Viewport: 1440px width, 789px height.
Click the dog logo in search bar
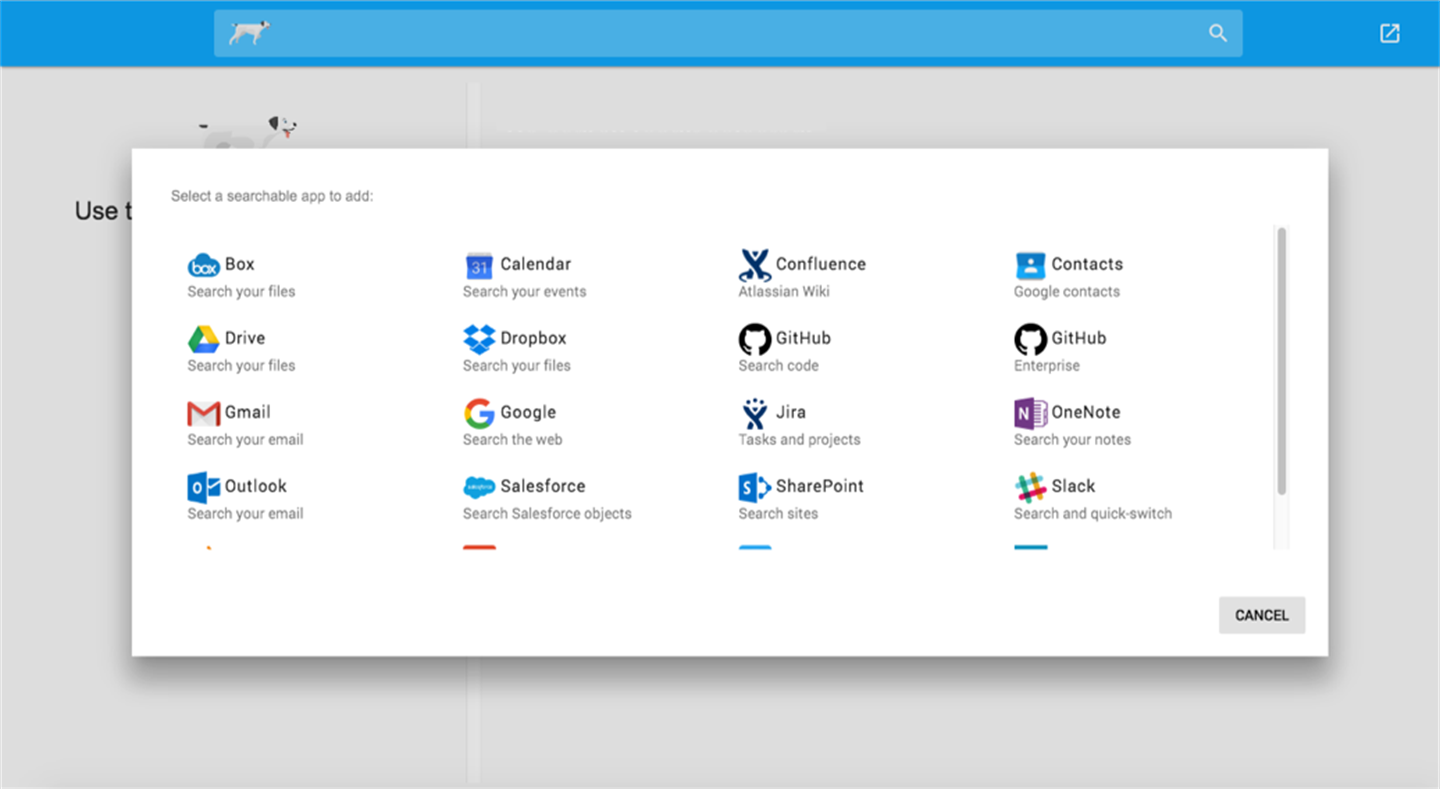248,33
